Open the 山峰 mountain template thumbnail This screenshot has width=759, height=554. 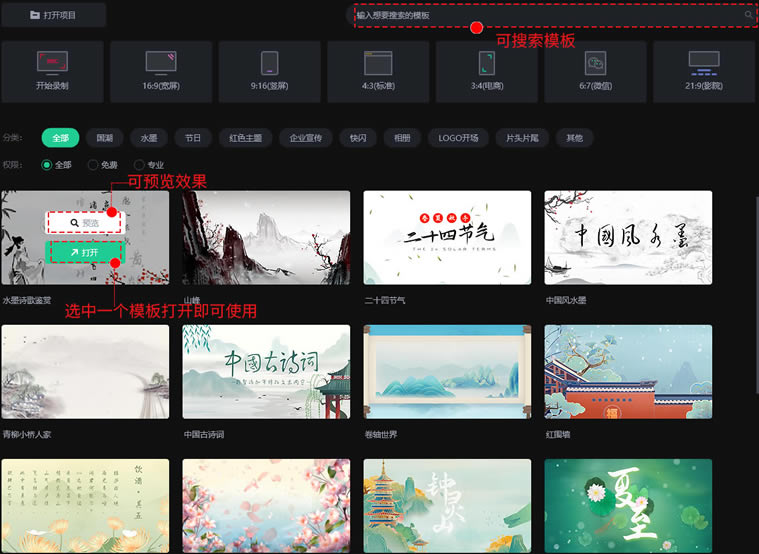(x=266, y=237)
